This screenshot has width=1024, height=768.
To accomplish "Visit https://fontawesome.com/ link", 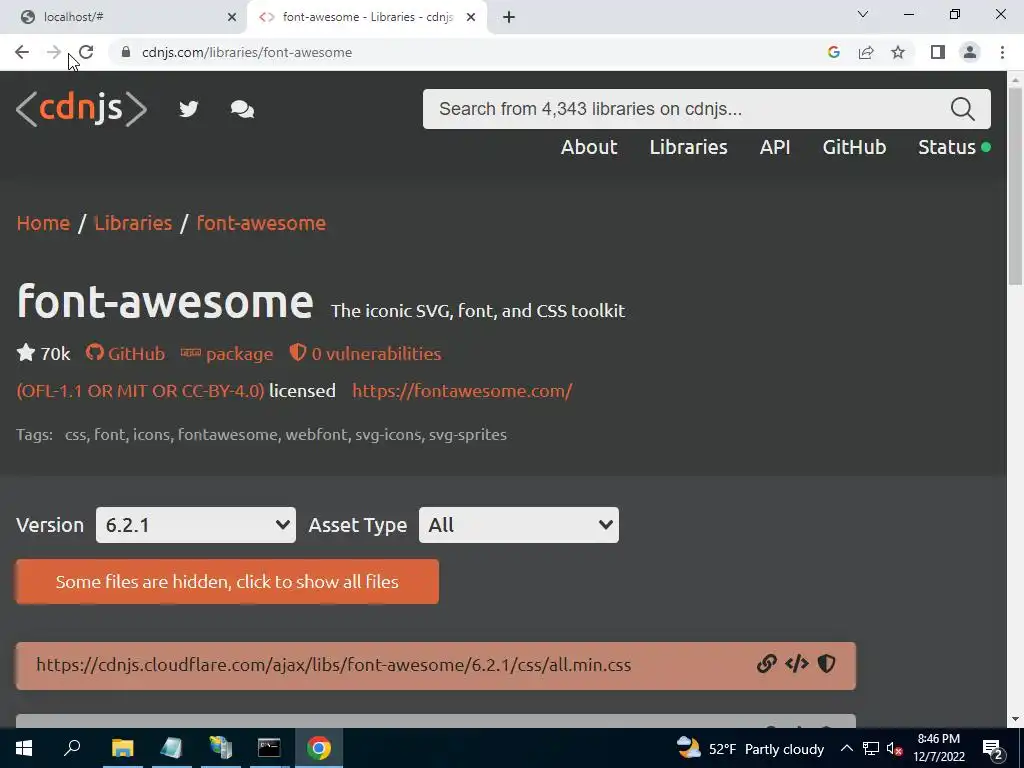I will pos(462,391).
